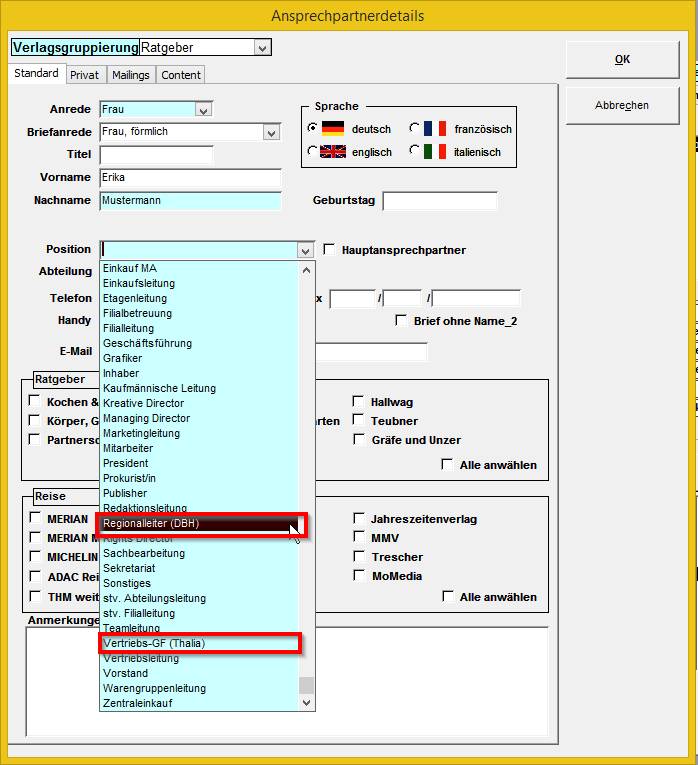Viewport: 698px width, 765px height.
Task: Click the Titel input field
Action: click(156, 155)
